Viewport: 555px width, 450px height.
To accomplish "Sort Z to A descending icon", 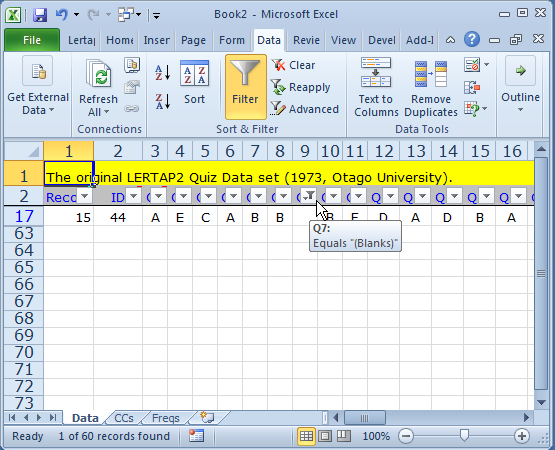I will (x=162, y=101).
